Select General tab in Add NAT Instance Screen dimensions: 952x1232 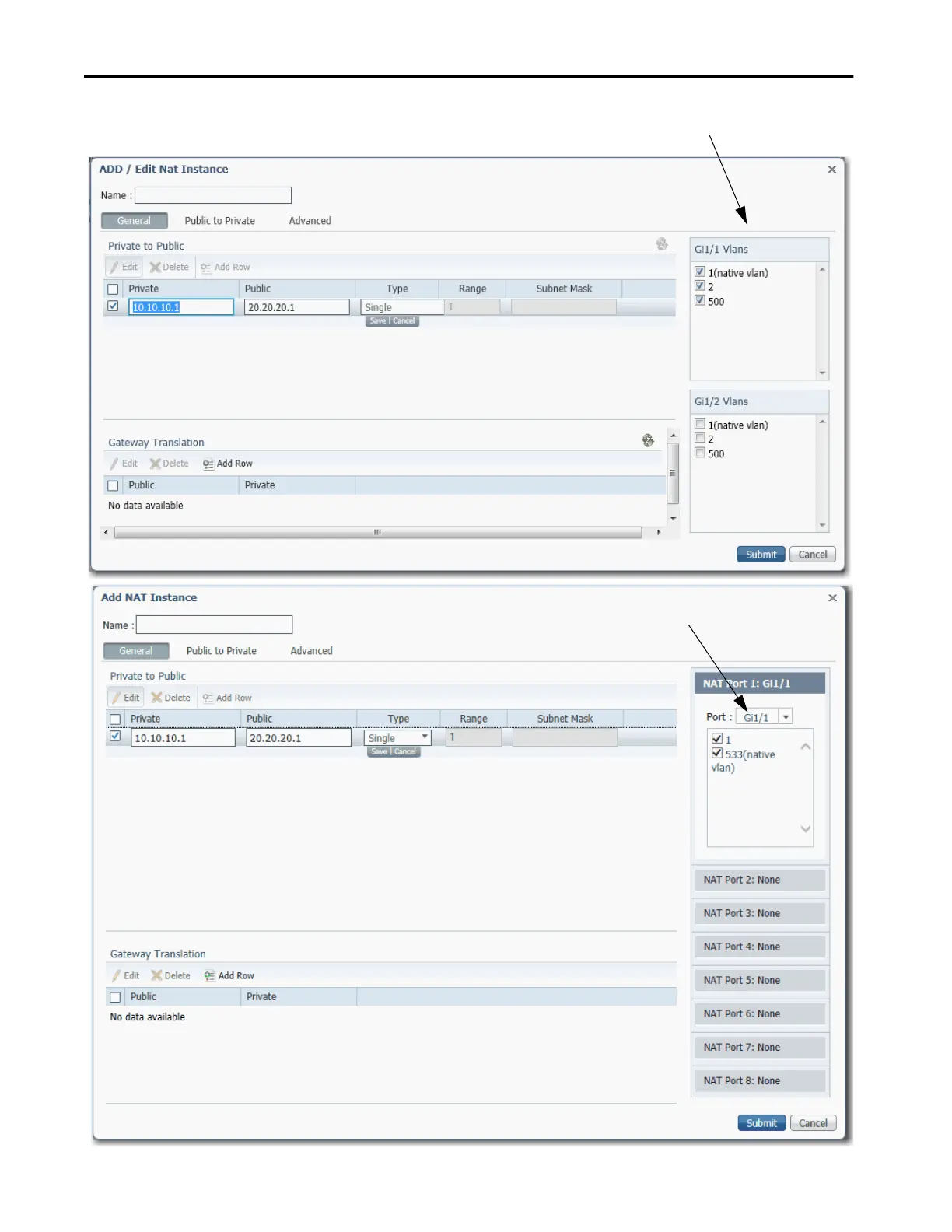click(136, 651)
